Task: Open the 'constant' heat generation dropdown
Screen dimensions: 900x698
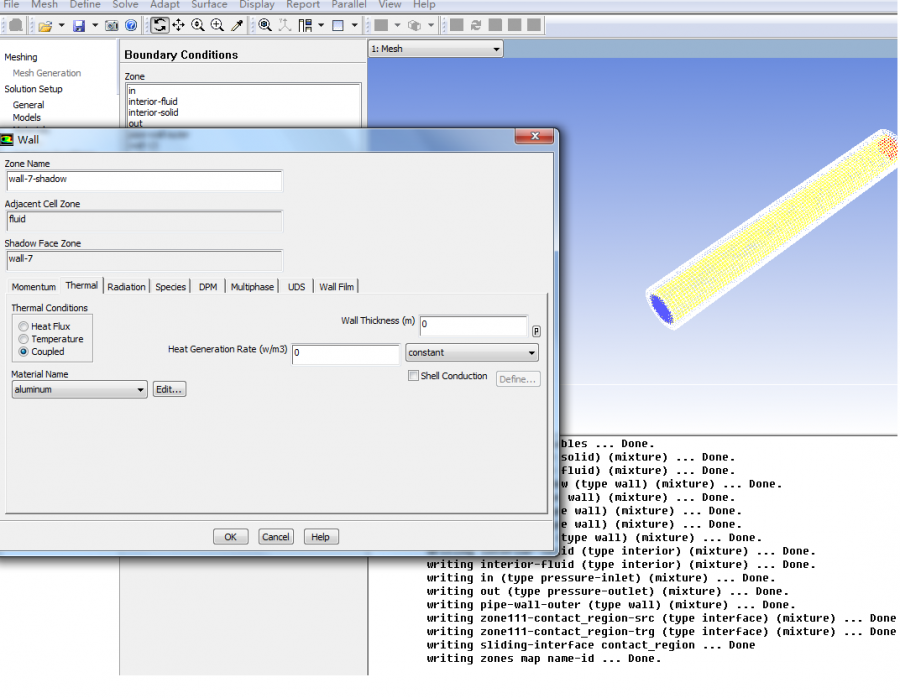Action: [x=472, y=352]
